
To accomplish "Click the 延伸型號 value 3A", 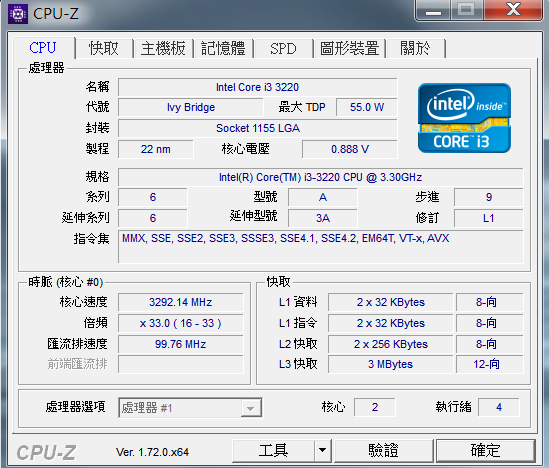I will point(322,218).
